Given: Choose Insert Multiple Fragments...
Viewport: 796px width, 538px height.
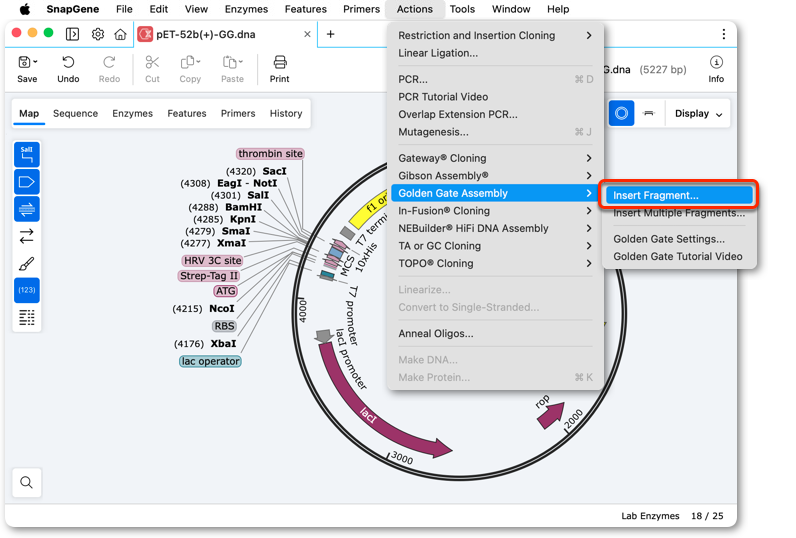Looking at the screenshot, I should (x=679, y=213).
